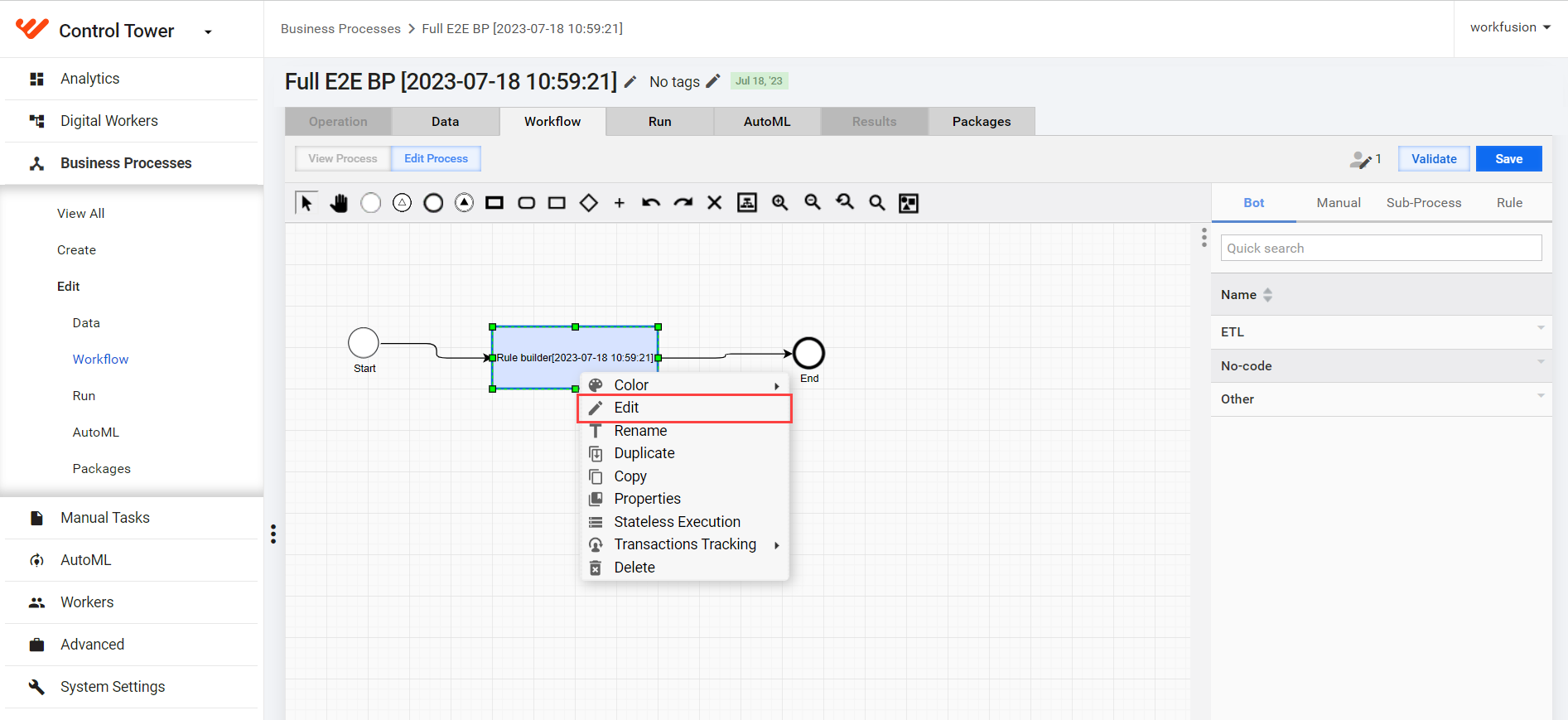Select the arrow pointer tool

click(x=306, y=203)
